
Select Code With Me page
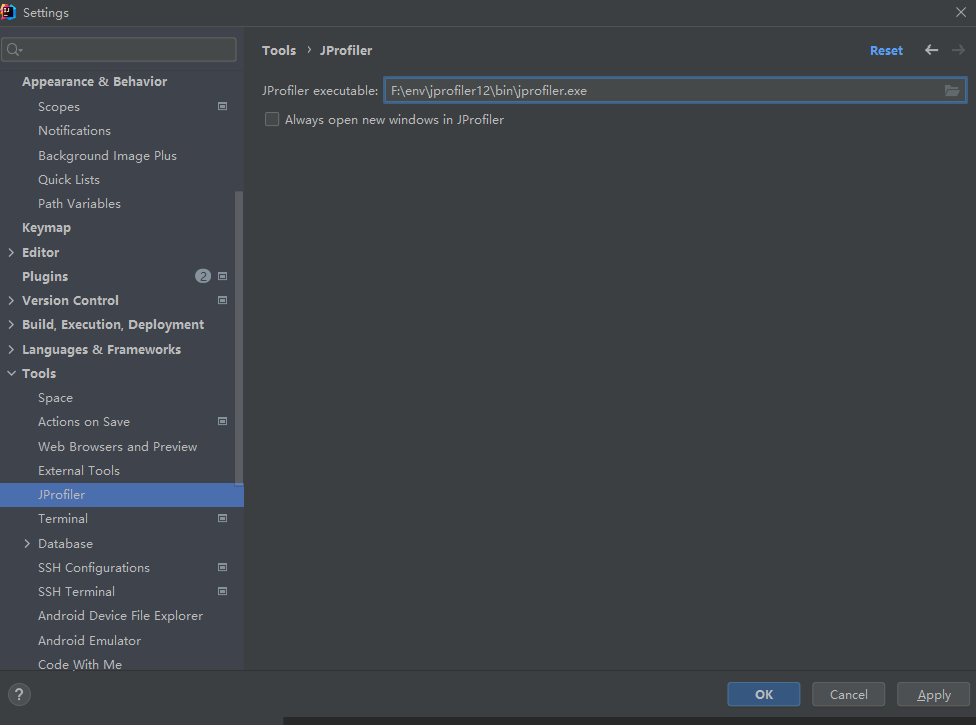(x=80, y=664)
